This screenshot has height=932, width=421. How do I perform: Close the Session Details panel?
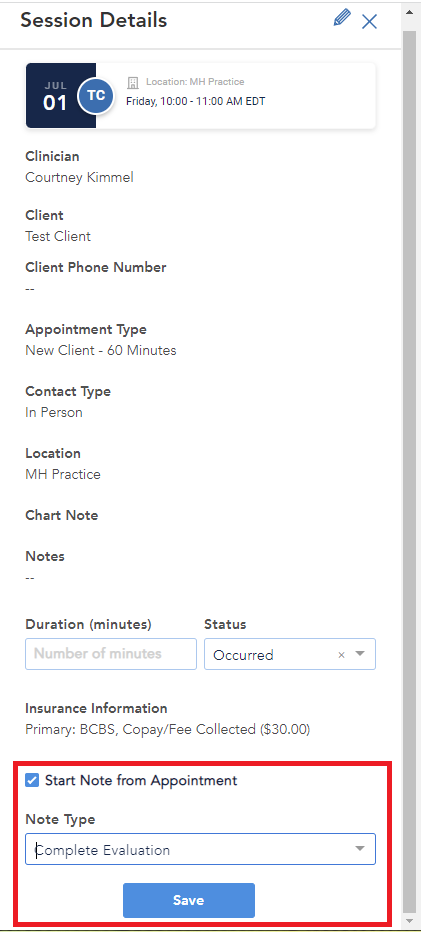(x=369, y=22)
